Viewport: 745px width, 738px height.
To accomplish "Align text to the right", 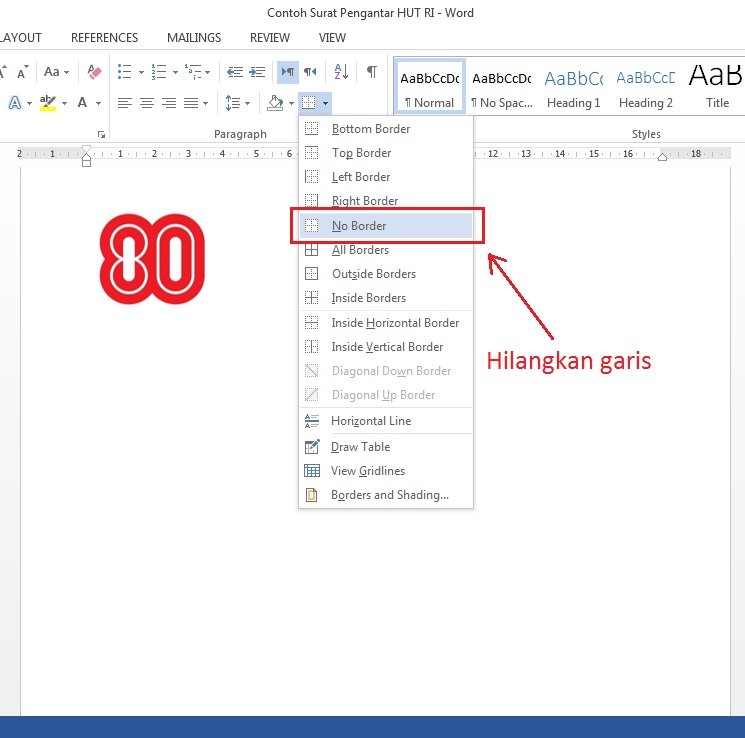I will pos(169,103).
